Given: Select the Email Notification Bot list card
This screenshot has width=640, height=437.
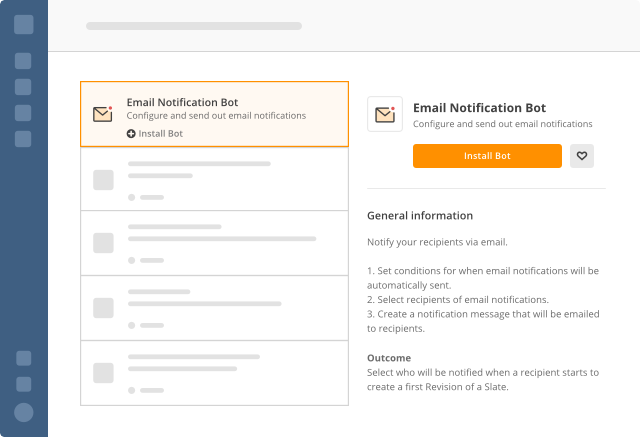Looking at the screenshot, I should [214, 114].
